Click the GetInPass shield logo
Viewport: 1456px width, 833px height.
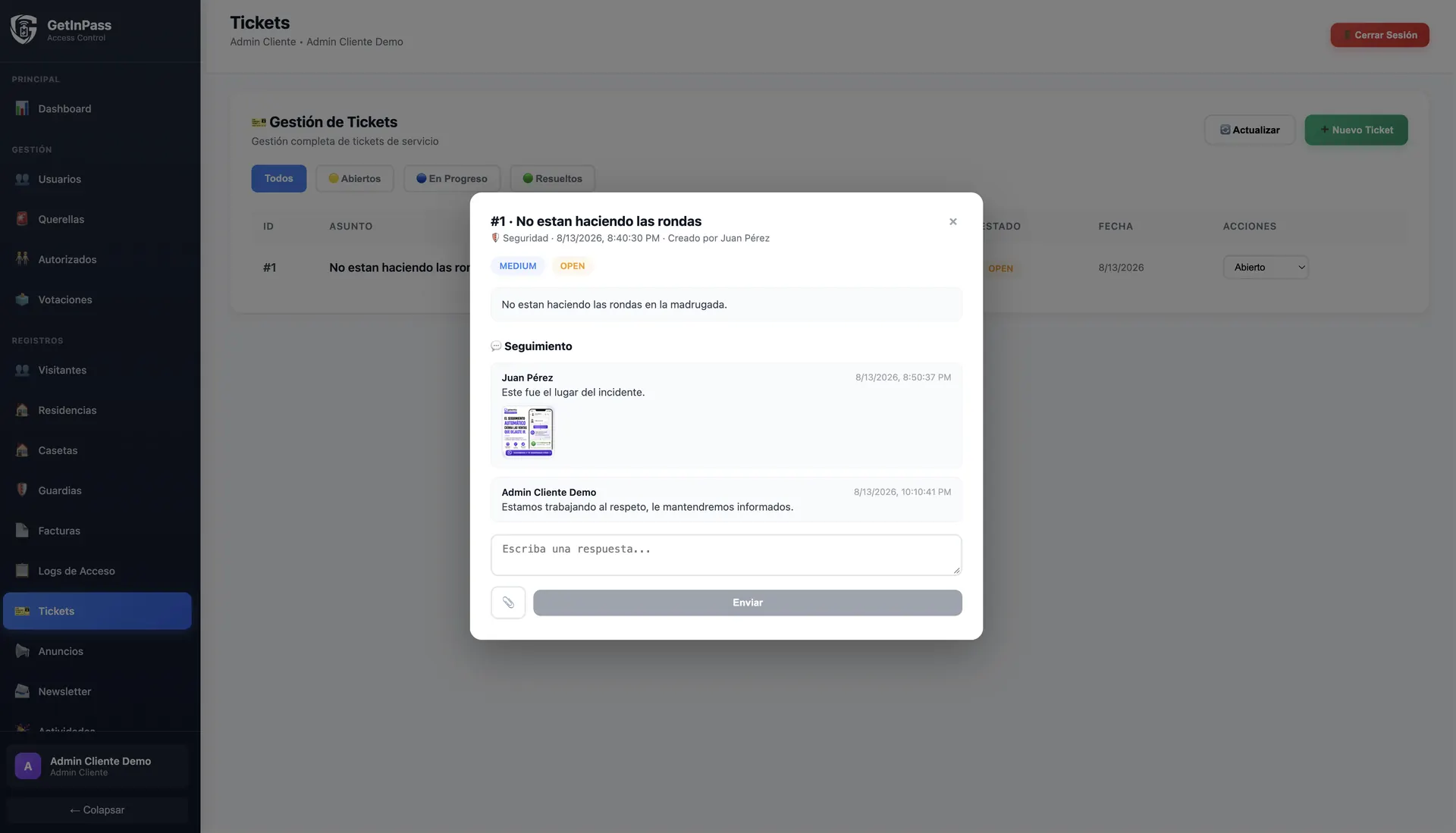click(x=24, y=30)
